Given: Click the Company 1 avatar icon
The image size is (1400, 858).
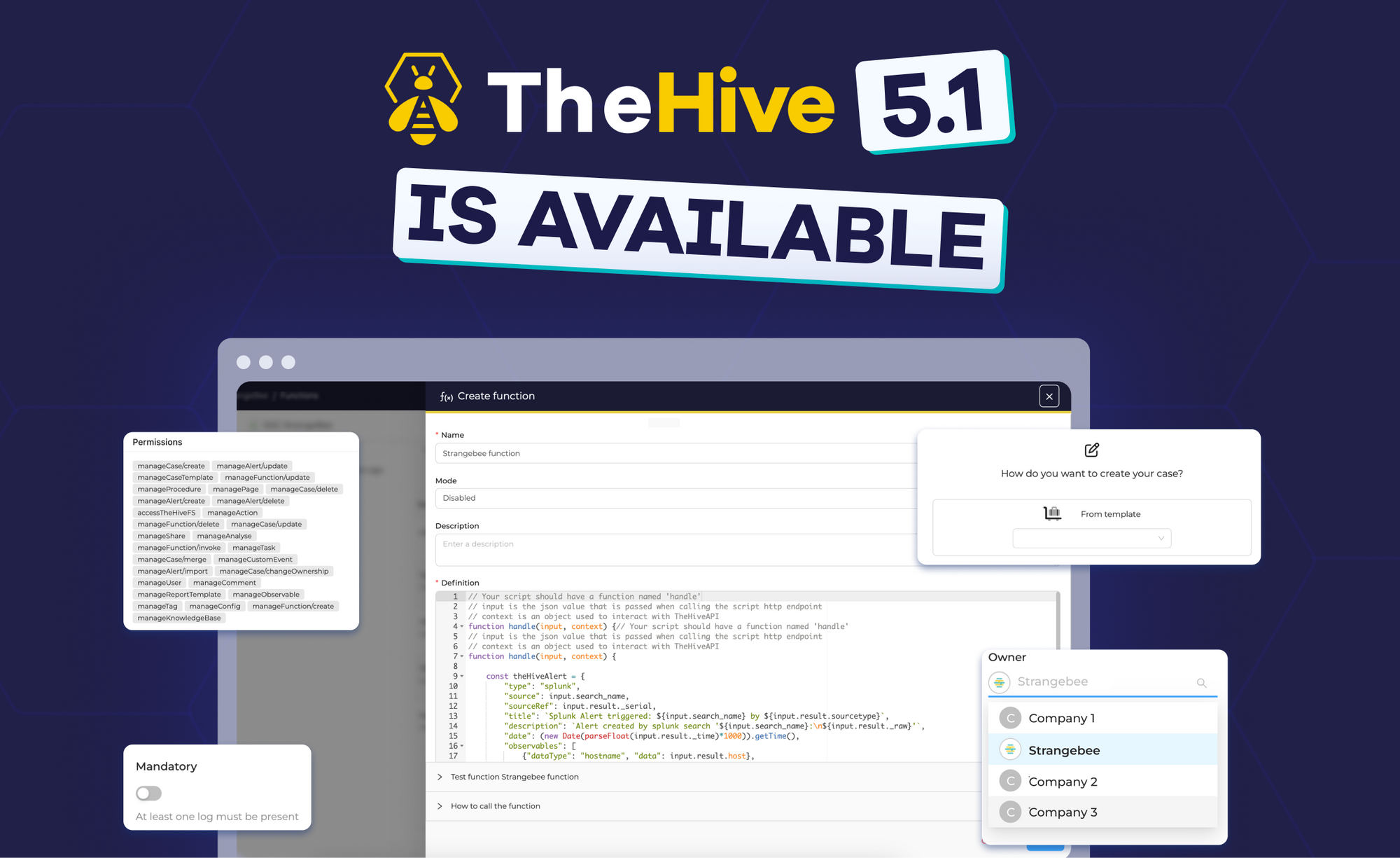Looking at the screenshot, I should [x=1010, y=717].
